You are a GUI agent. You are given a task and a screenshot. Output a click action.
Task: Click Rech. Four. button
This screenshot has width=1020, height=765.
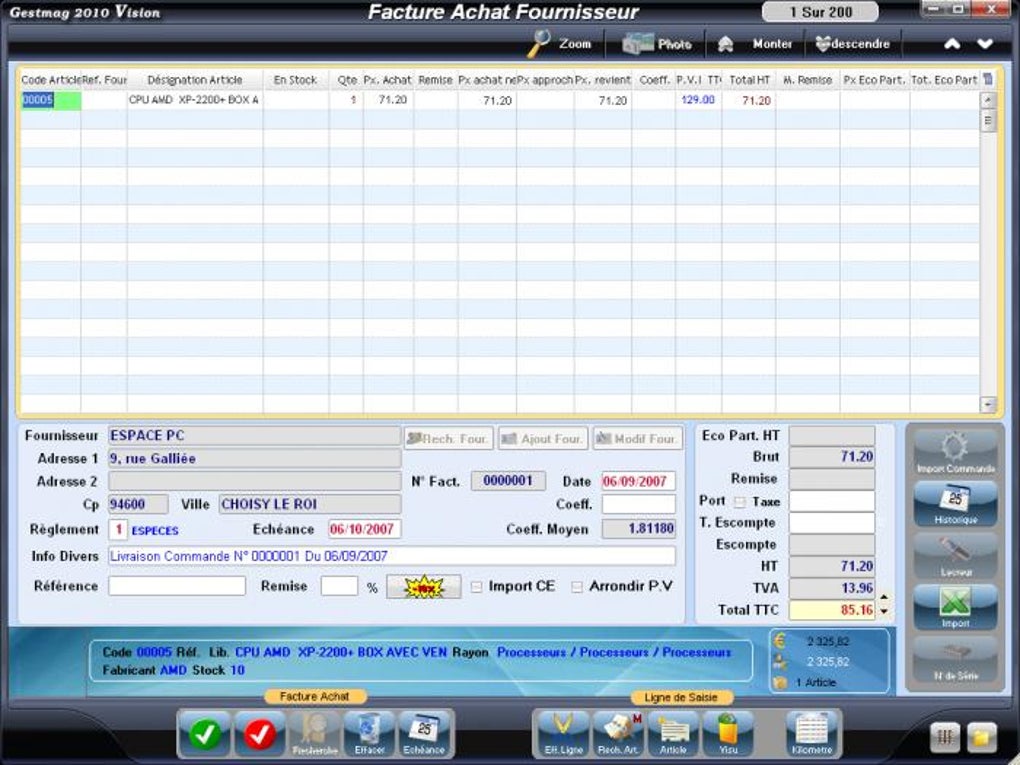[448, 438]
